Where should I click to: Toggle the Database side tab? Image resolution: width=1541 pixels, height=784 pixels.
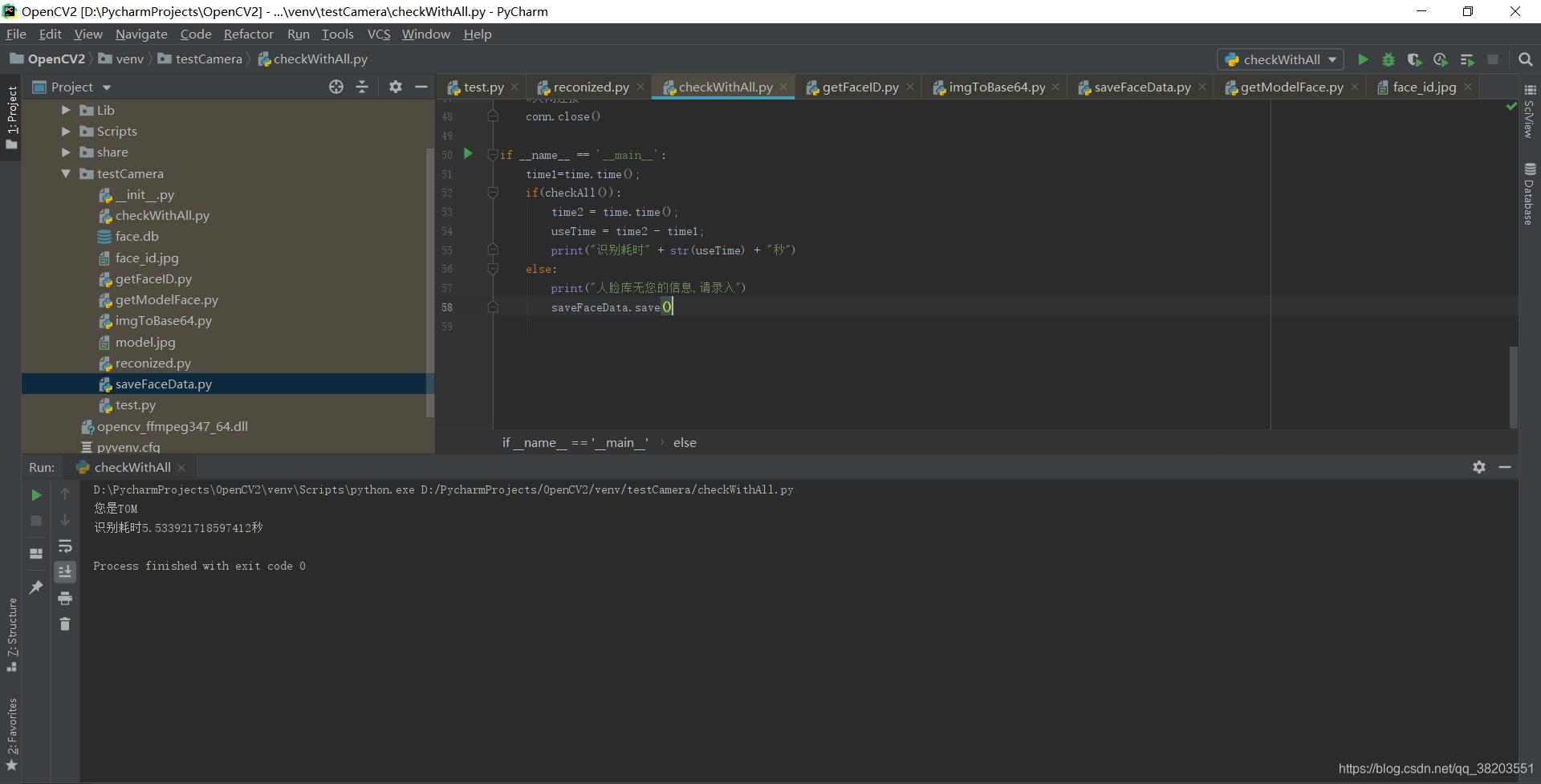pyautogui.click(x=1530, y=193)
